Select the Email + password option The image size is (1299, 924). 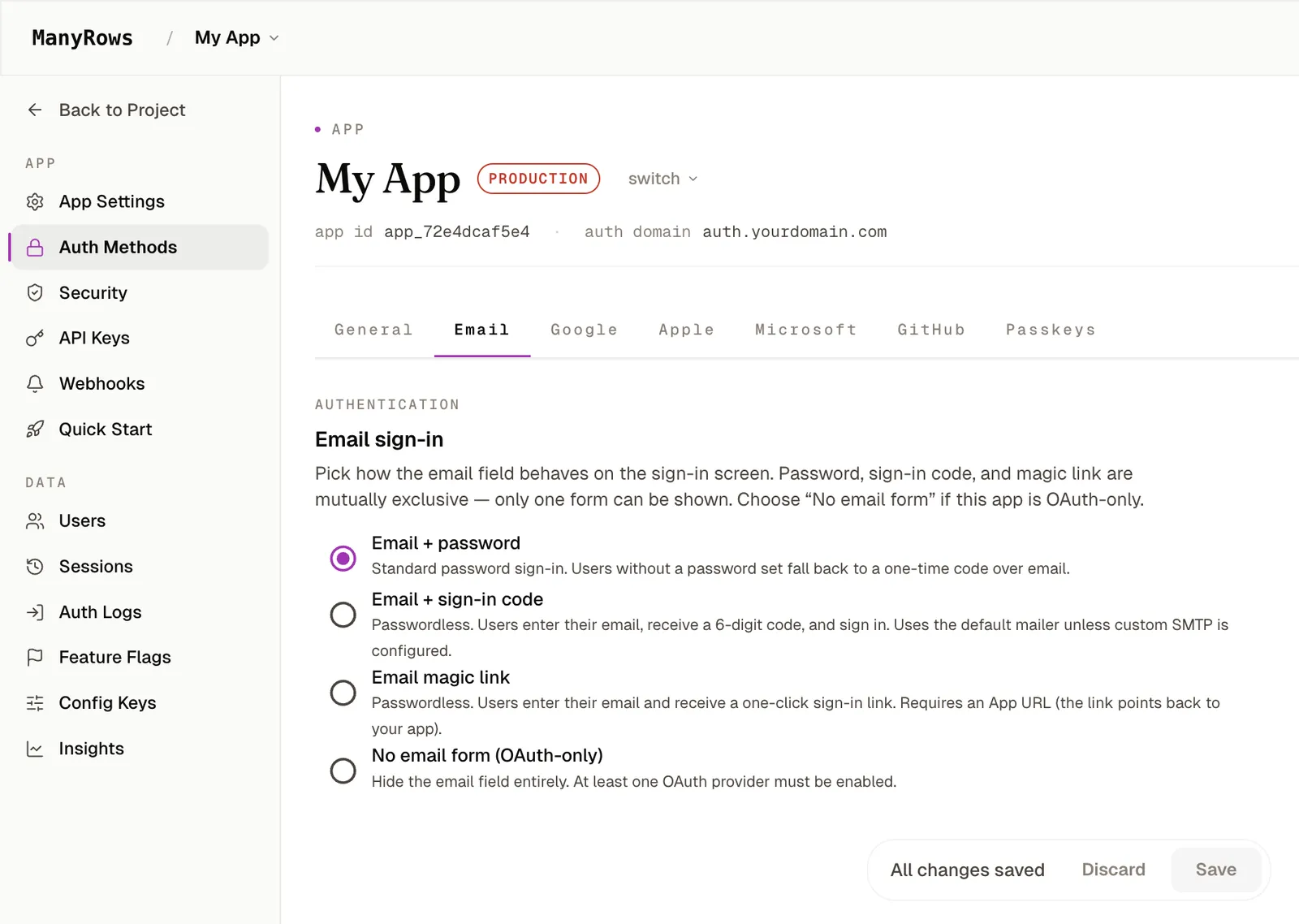click(343, 558)
